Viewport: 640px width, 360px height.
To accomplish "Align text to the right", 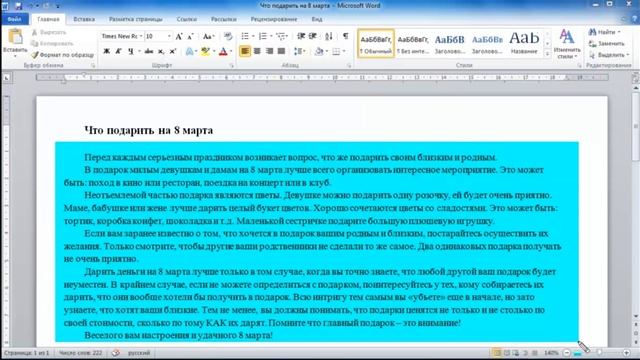I will [269, 51].
